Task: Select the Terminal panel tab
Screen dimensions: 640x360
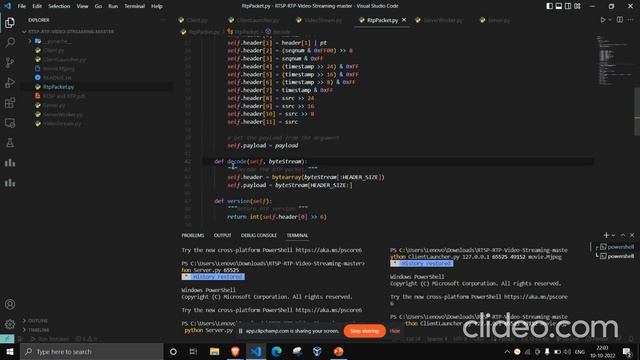Action: [x=297, y=236]
